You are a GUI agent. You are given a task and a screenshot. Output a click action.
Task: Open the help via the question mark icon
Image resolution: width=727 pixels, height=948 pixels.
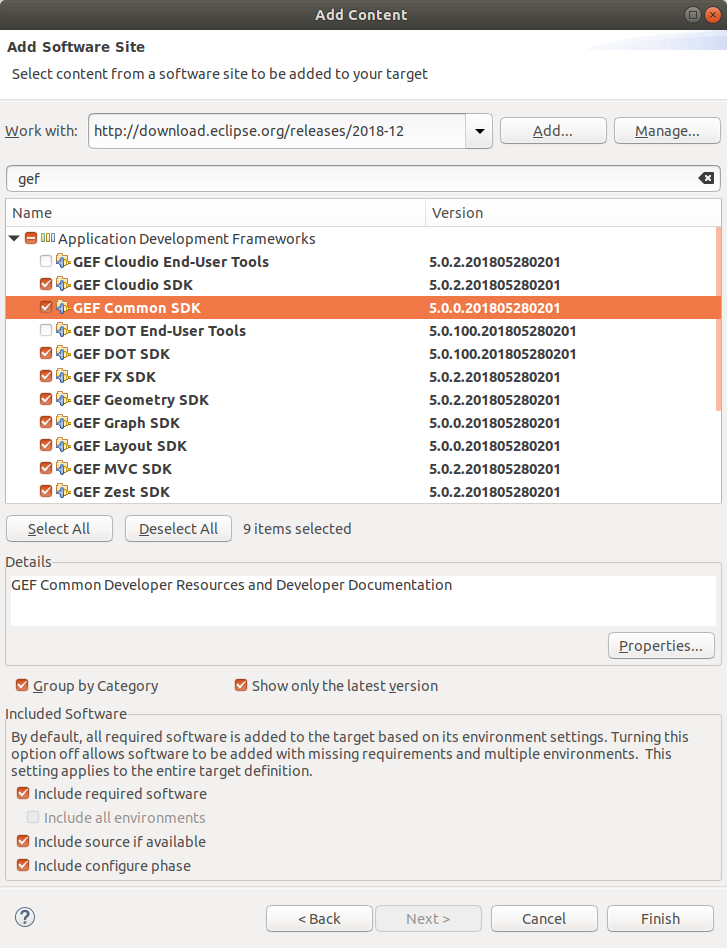(x=25, y=917)
